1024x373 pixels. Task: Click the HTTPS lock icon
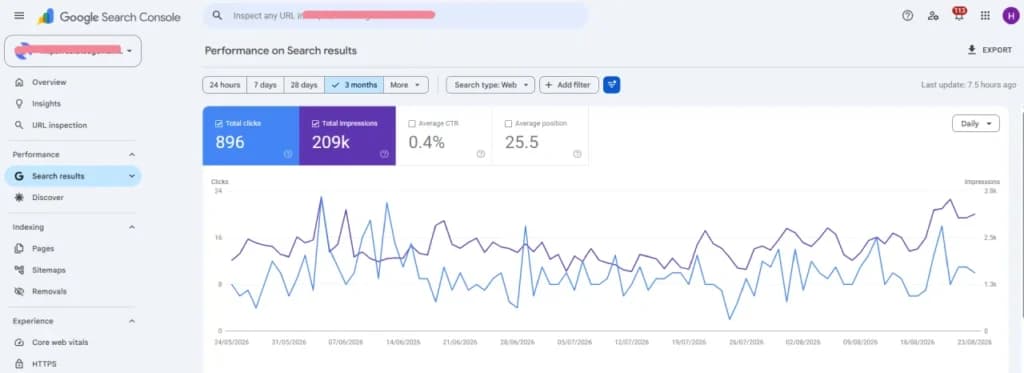point(19,364)
